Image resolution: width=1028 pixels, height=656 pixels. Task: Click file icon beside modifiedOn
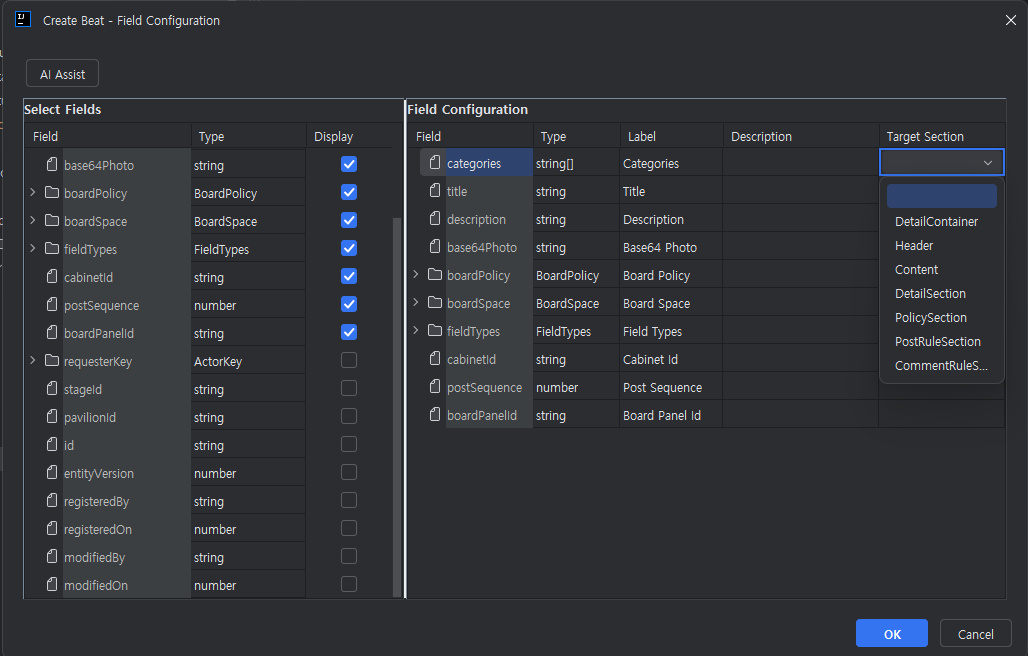52,585
